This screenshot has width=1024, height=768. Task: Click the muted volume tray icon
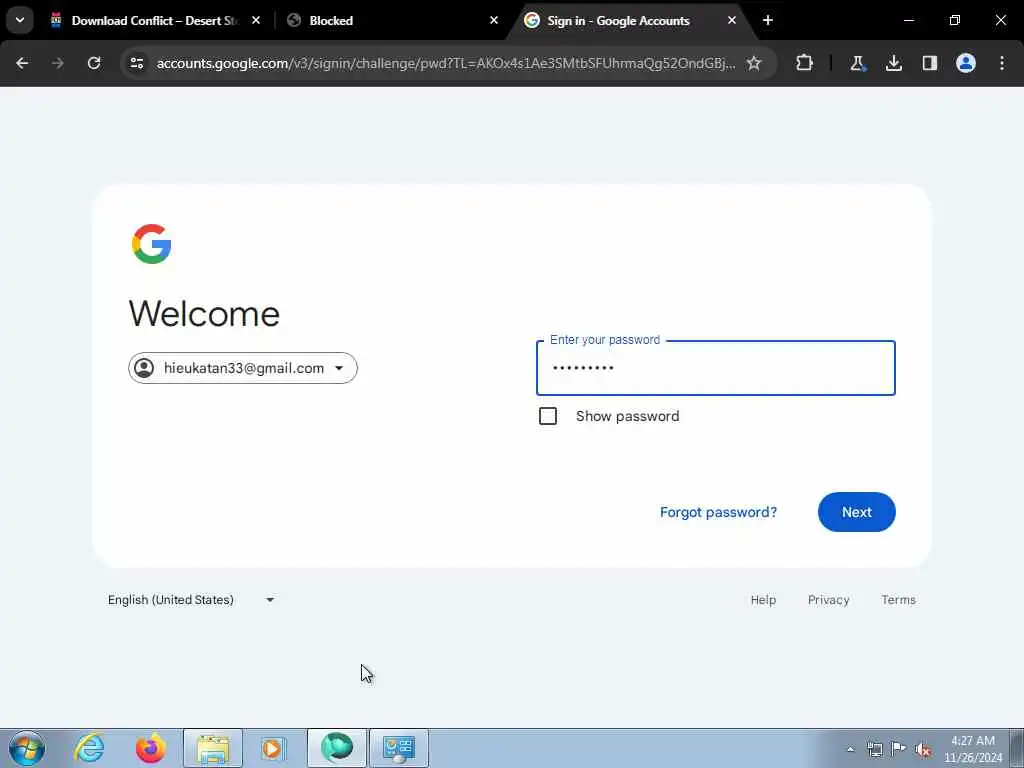pyautogui.click(x=923, y=749)
